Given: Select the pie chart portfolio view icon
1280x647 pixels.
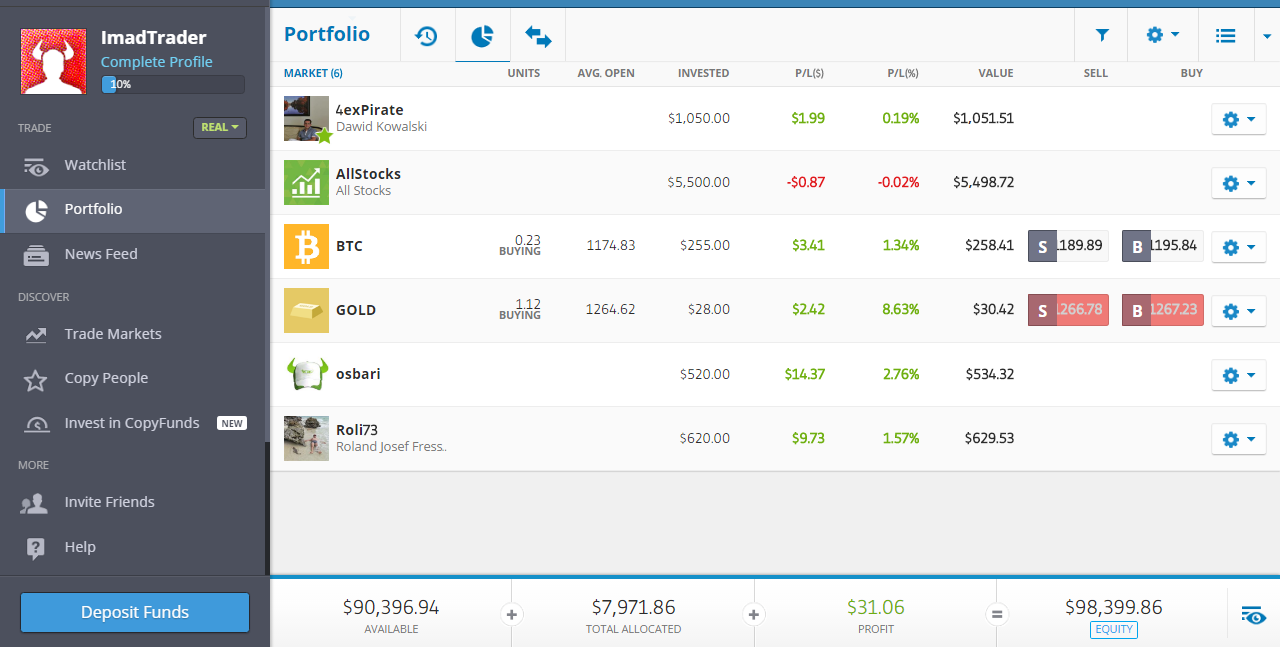Looking at the screenshot, I should (482, 36).
